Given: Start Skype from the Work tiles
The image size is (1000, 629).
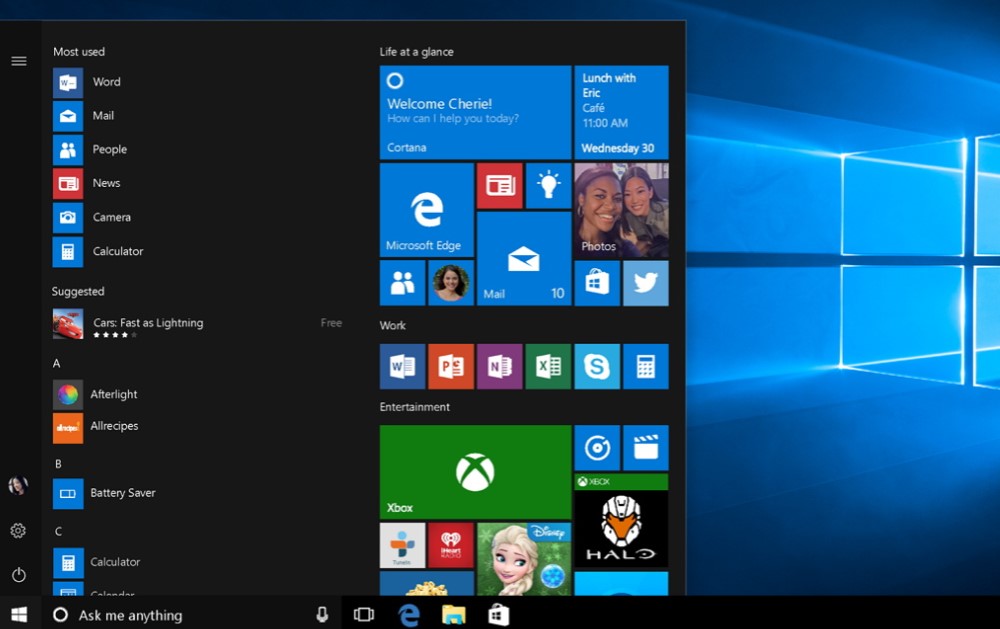Looking at the screenshot, I should tap(597, 366).
